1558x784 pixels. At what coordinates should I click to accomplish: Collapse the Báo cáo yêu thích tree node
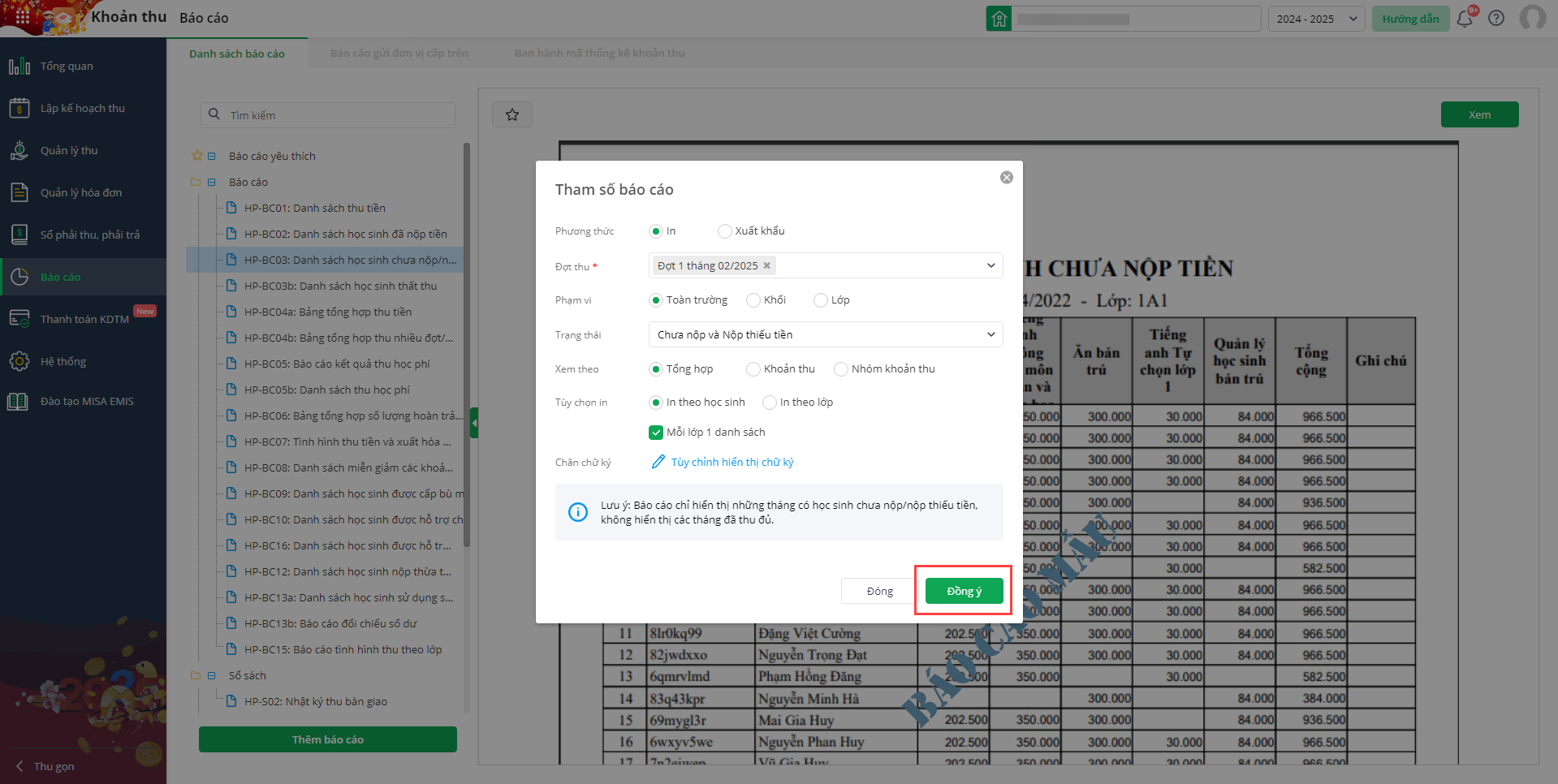212,156
